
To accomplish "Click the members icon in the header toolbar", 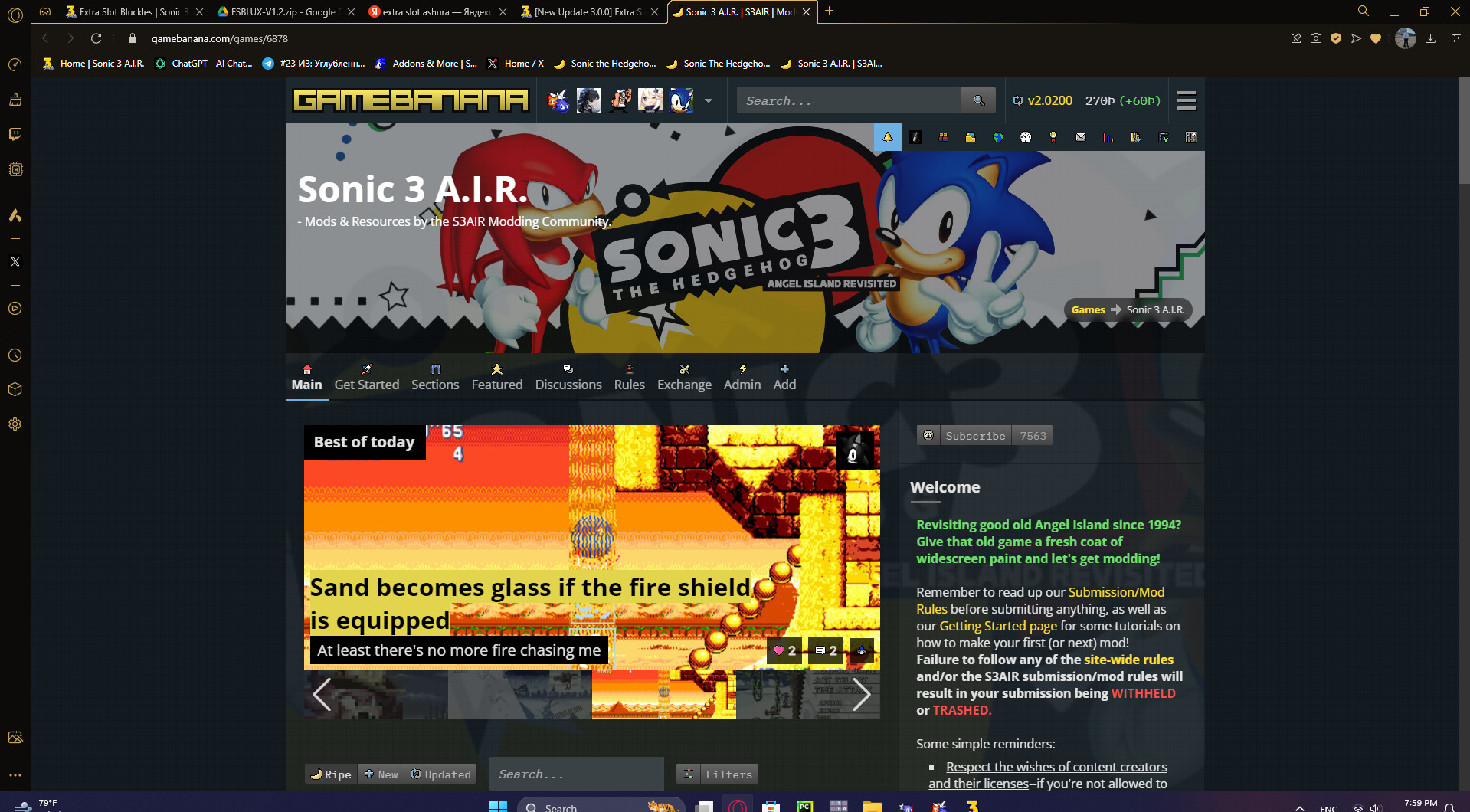I will 943,137.
